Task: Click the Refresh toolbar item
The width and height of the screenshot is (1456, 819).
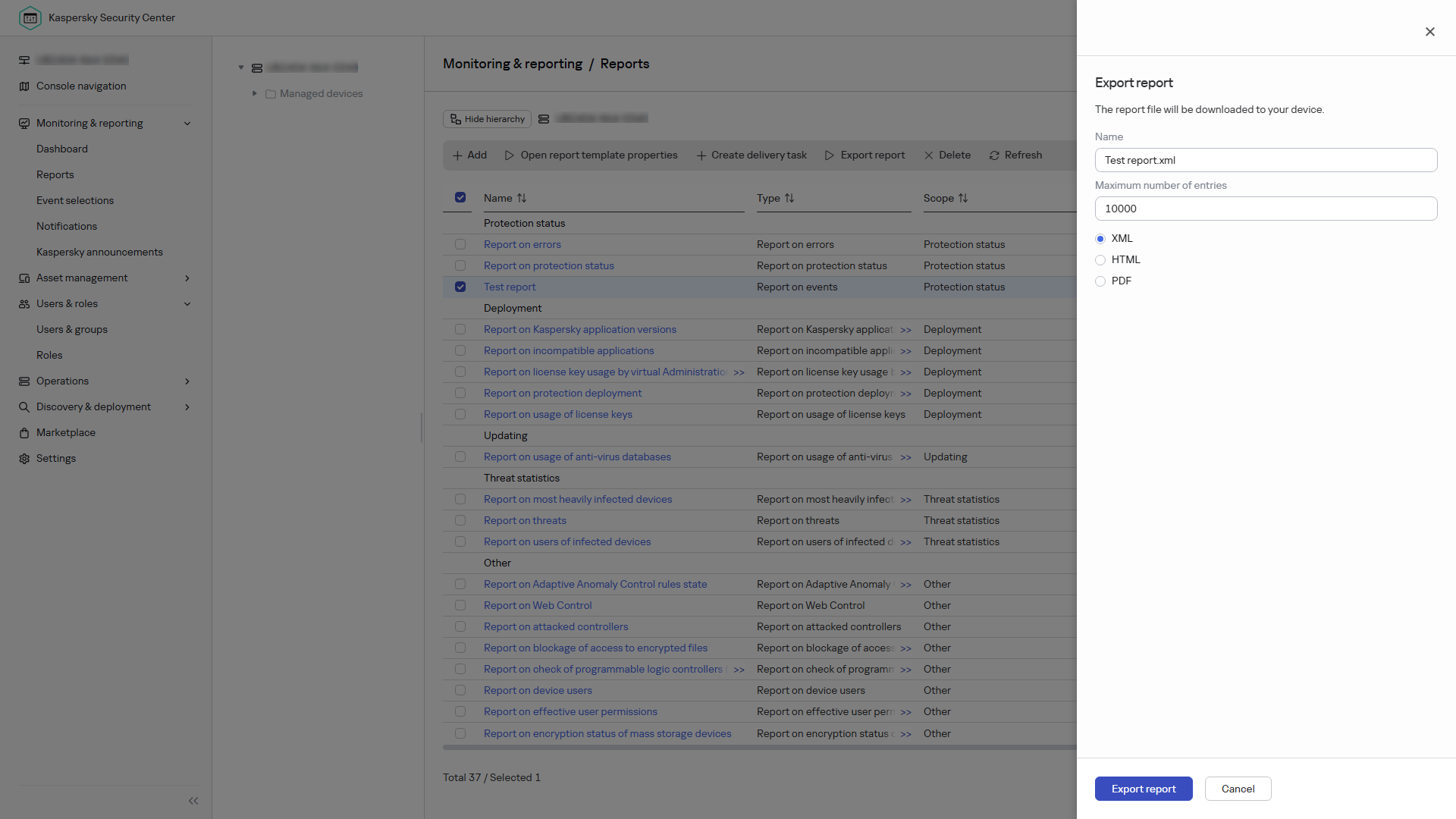Action: [x=1015, y=155]
